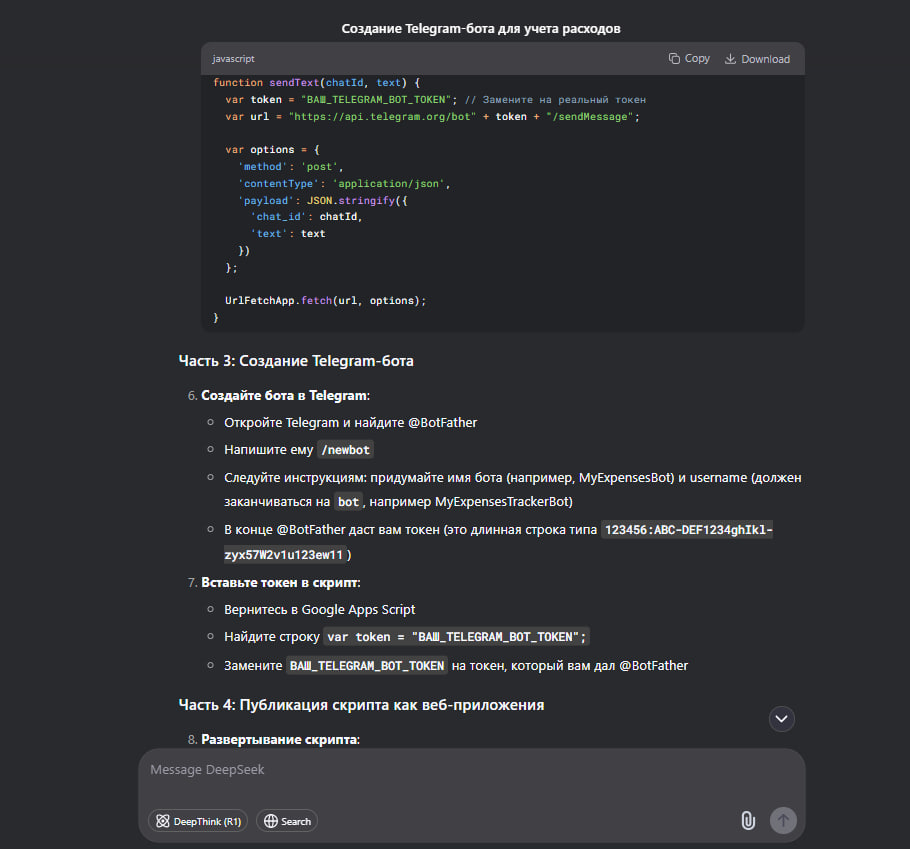The image size is (910, 849).
Task: Click the chat title about the Telegram-бота для учета расходов
Action: 481,28
